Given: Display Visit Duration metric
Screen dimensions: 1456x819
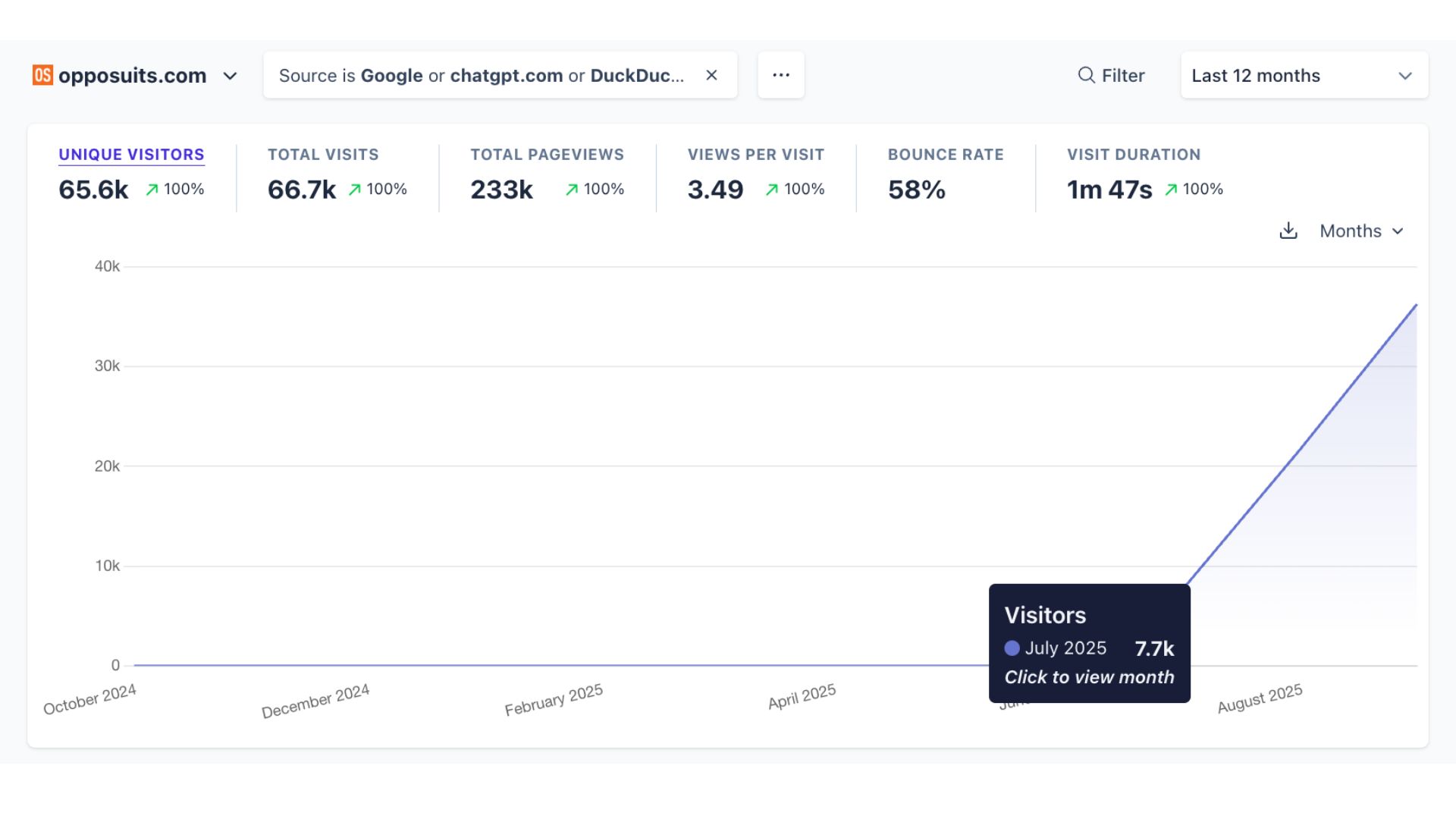Looking at the screenshot, I should [x=1133, y=155].
